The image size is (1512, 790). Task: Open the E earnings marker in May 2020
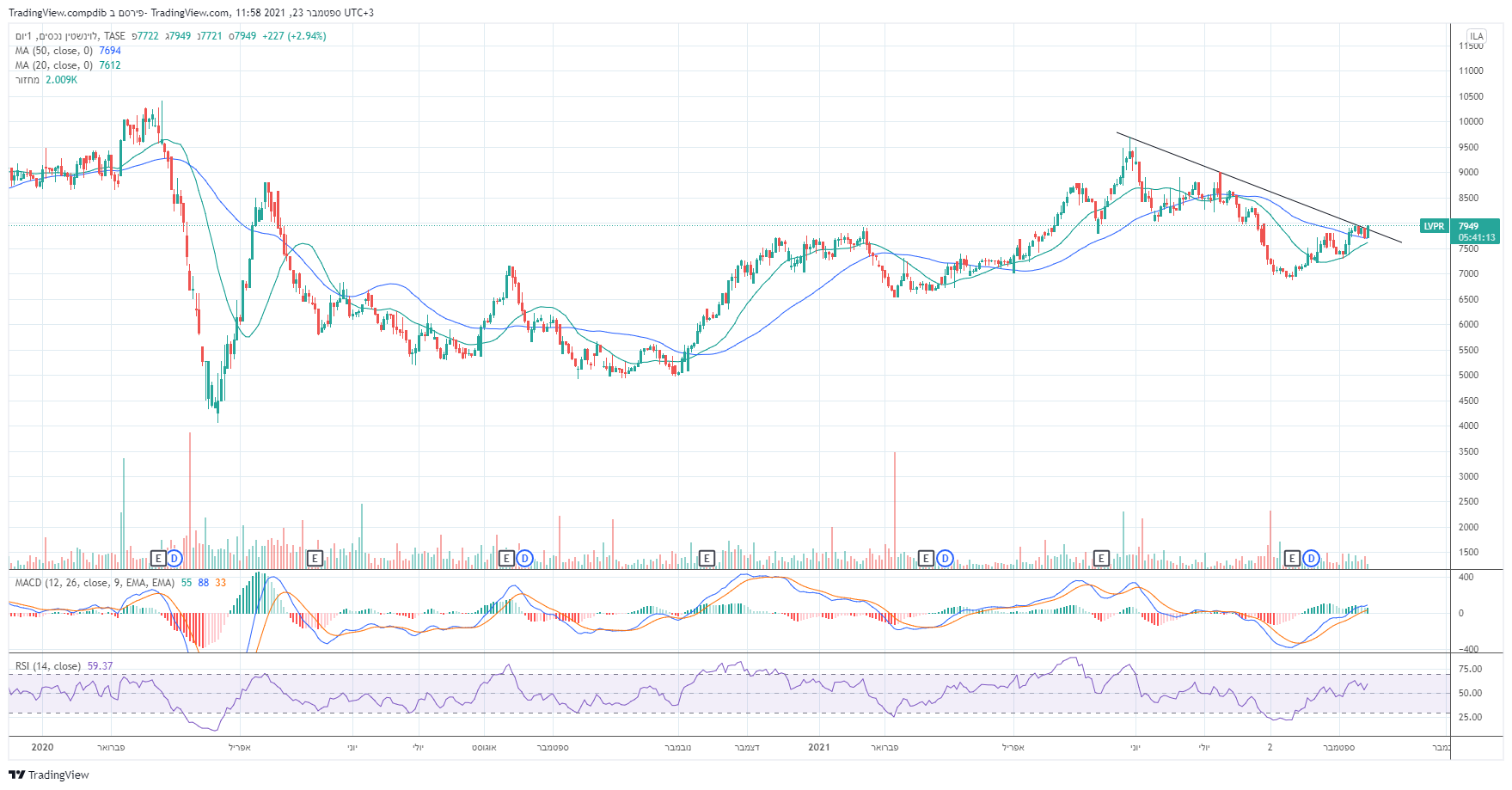tap(315, 559)
